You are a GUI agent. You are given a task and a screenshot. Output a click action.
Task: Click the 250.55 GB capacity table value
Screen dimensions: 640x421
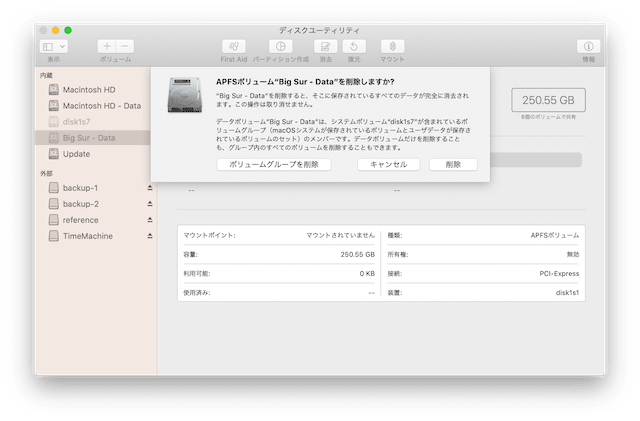pyautogui.click(x=358, y=254)
